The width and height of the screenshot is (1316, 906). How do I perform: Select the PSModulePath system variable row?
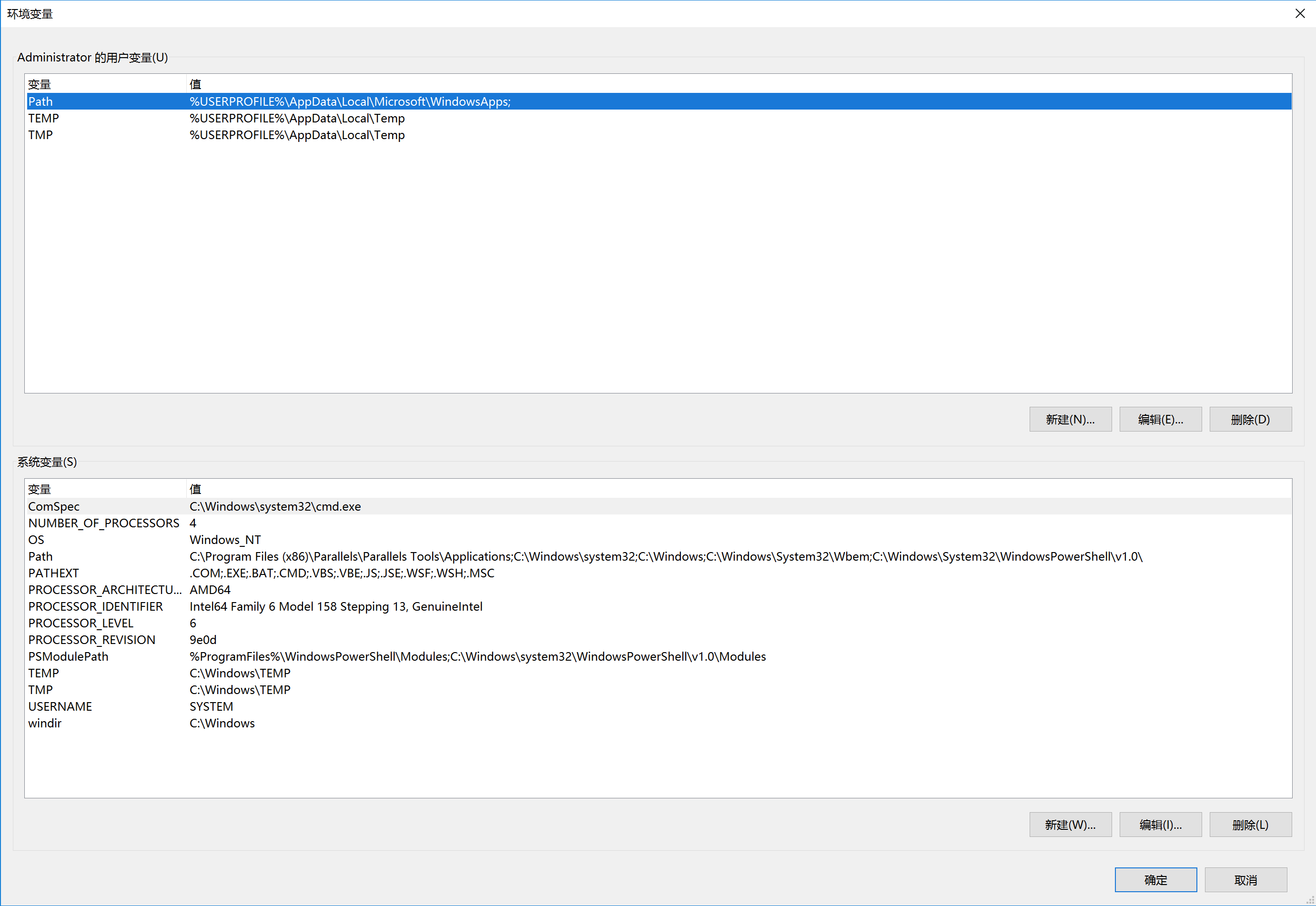coord(68,656)
